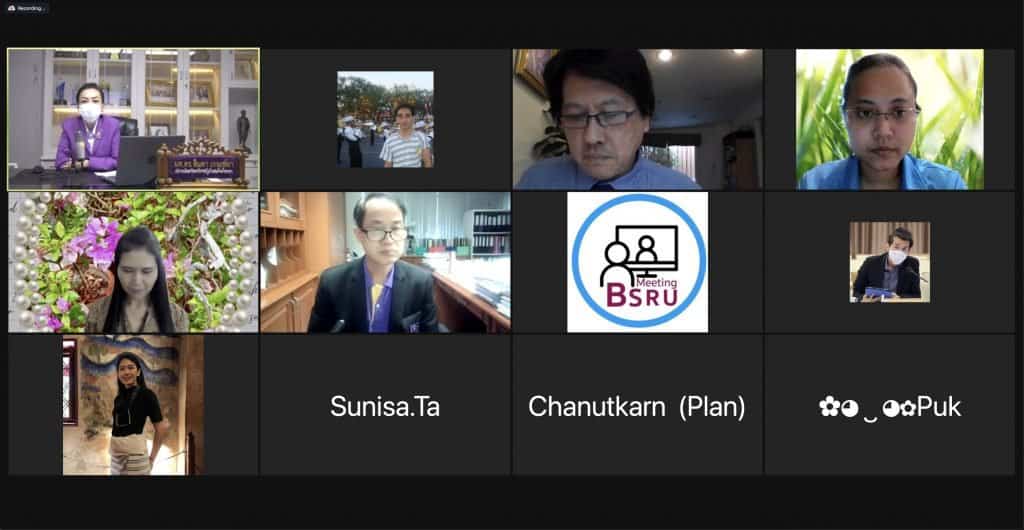Select woman with pearl and flower background
The height and width of the screenshot is (530, 1024).
pos(133,262)
